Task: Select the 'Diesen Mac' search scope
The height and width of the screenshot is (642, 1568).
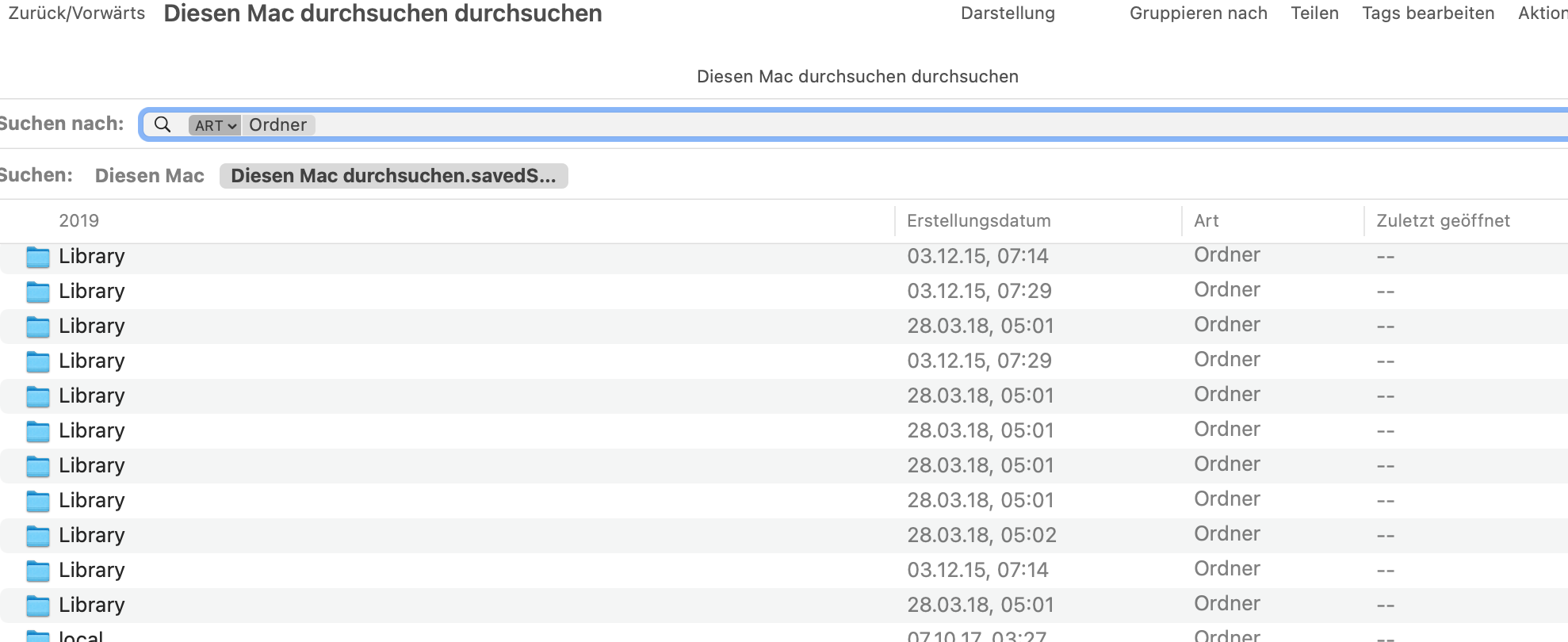Action: point(149,176)
